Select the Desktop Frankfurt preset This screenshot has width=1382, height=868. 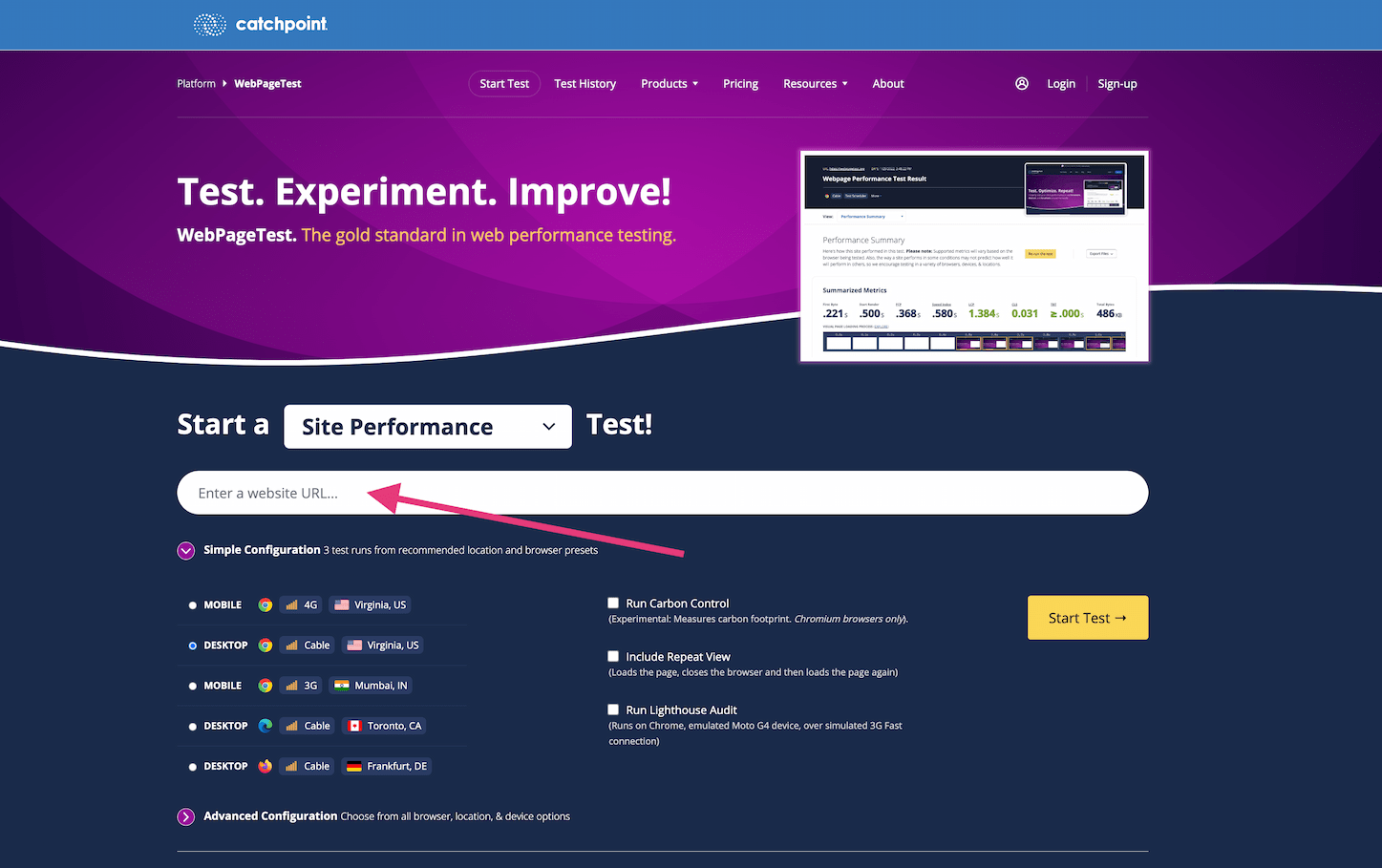[x=193, y=767]
